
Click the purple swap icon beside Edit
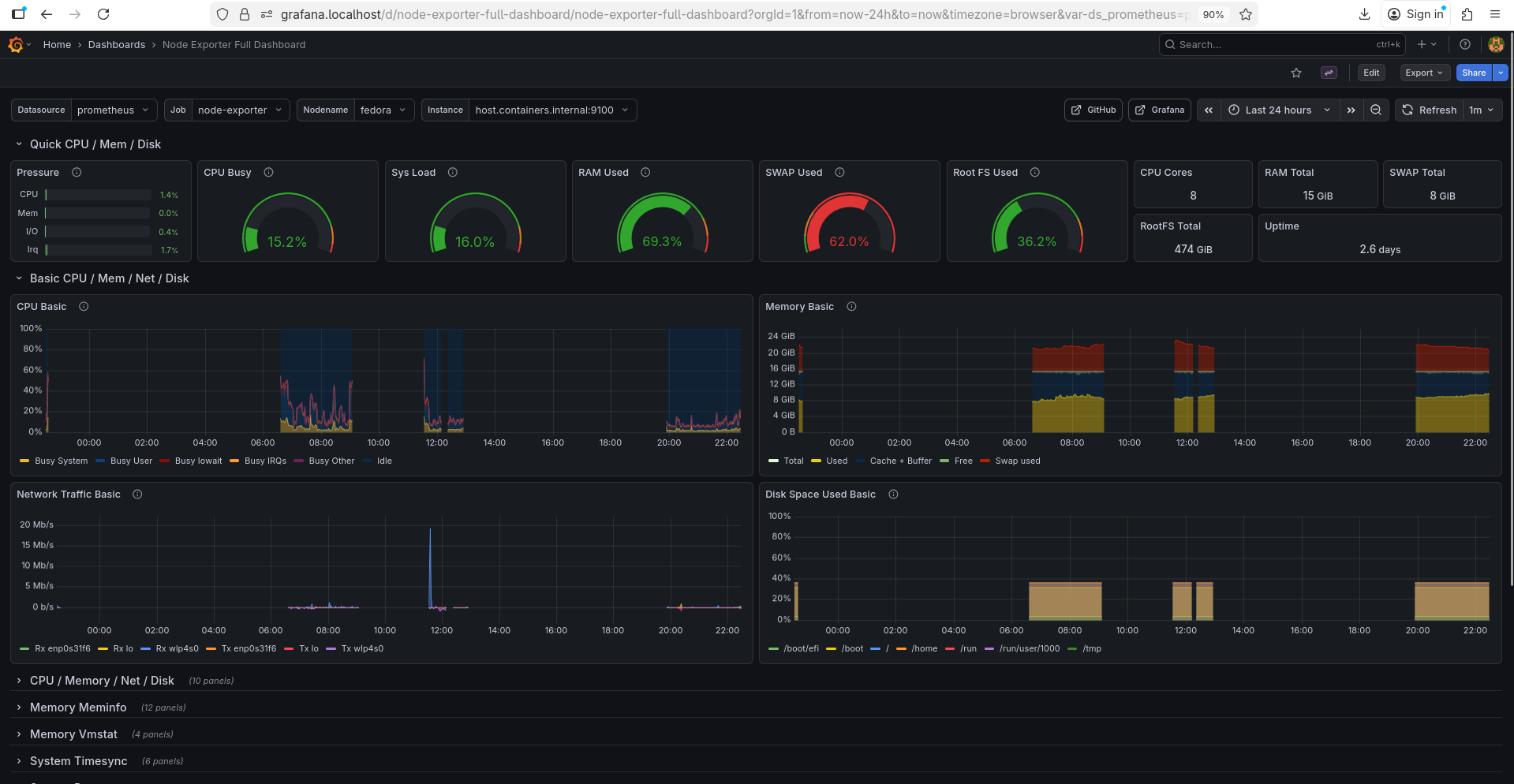[x=1329, y=73]
